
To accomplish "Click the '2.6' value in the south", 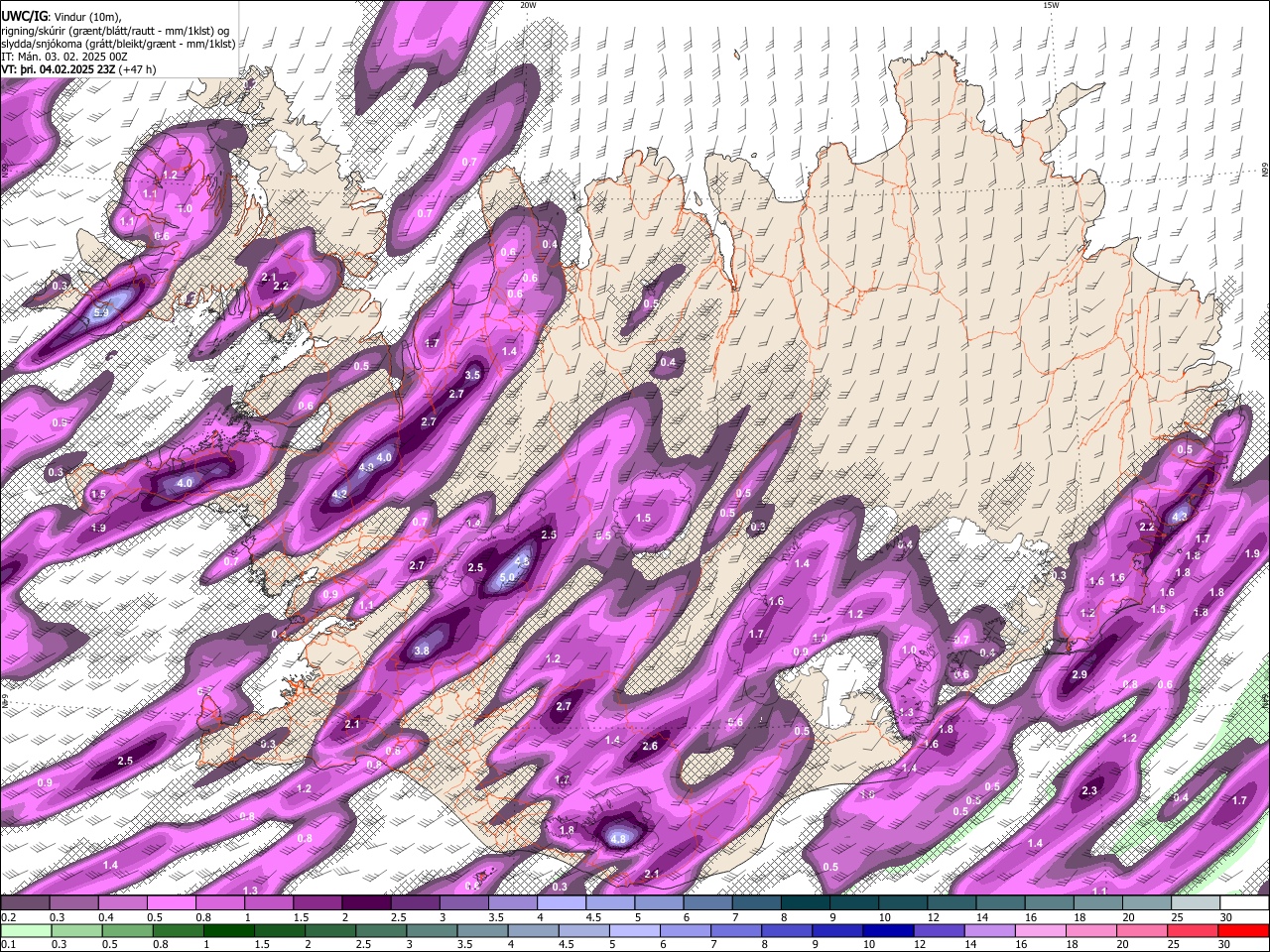I will 650,746.
